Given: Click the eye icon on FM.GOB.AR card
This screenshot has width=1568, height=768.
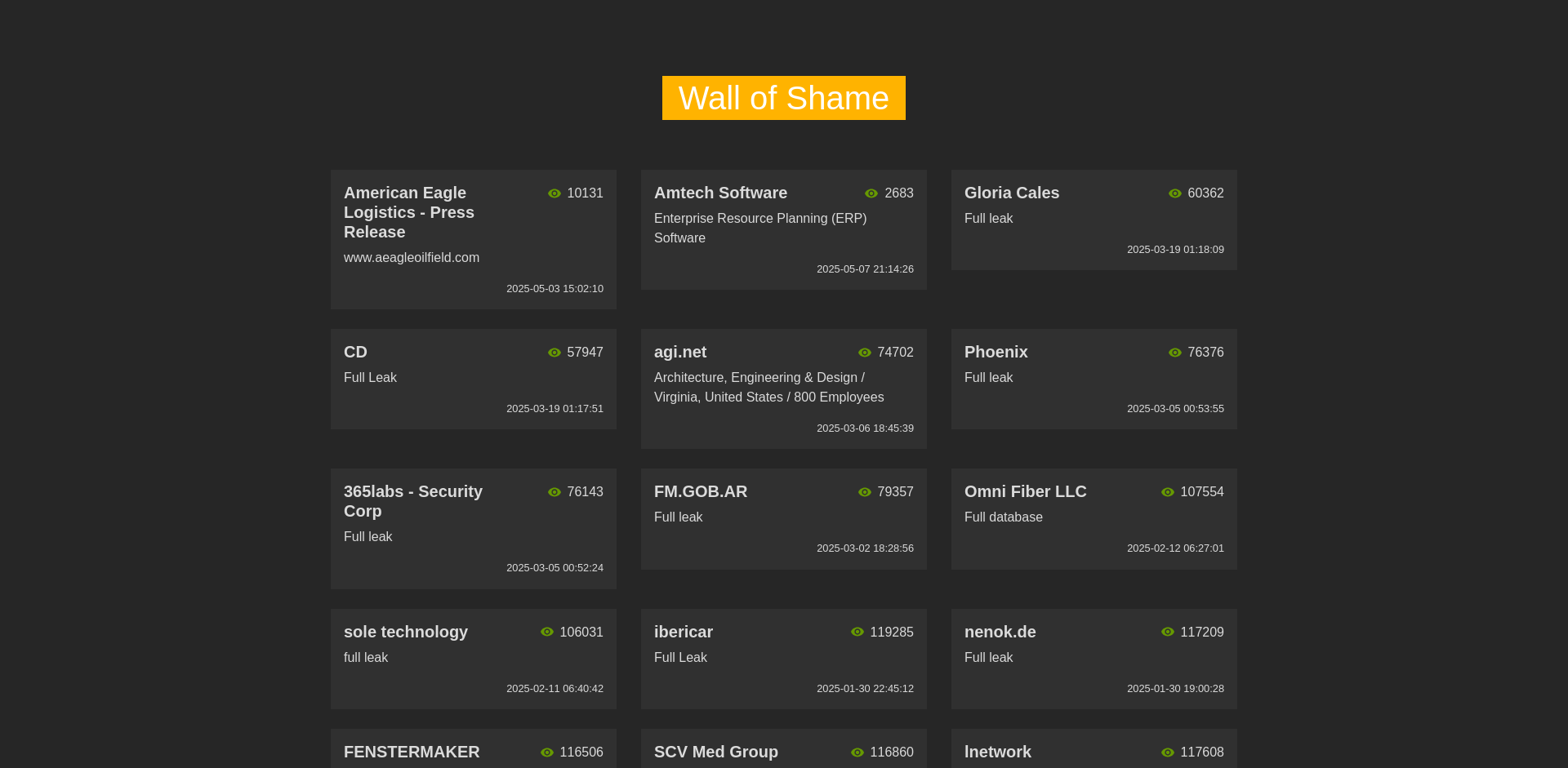Looking at the screenshot, I should [865, 492].
